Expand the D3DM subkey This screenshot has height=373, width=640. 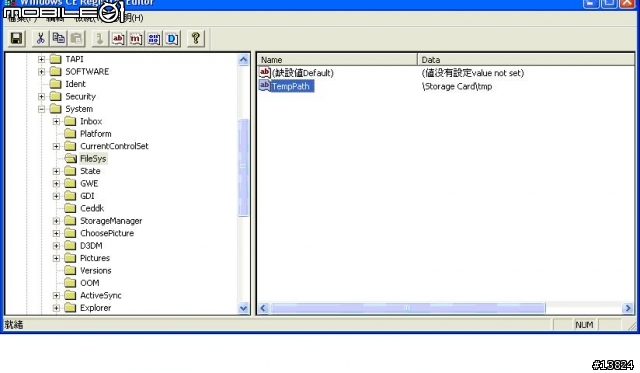point(56,246)
